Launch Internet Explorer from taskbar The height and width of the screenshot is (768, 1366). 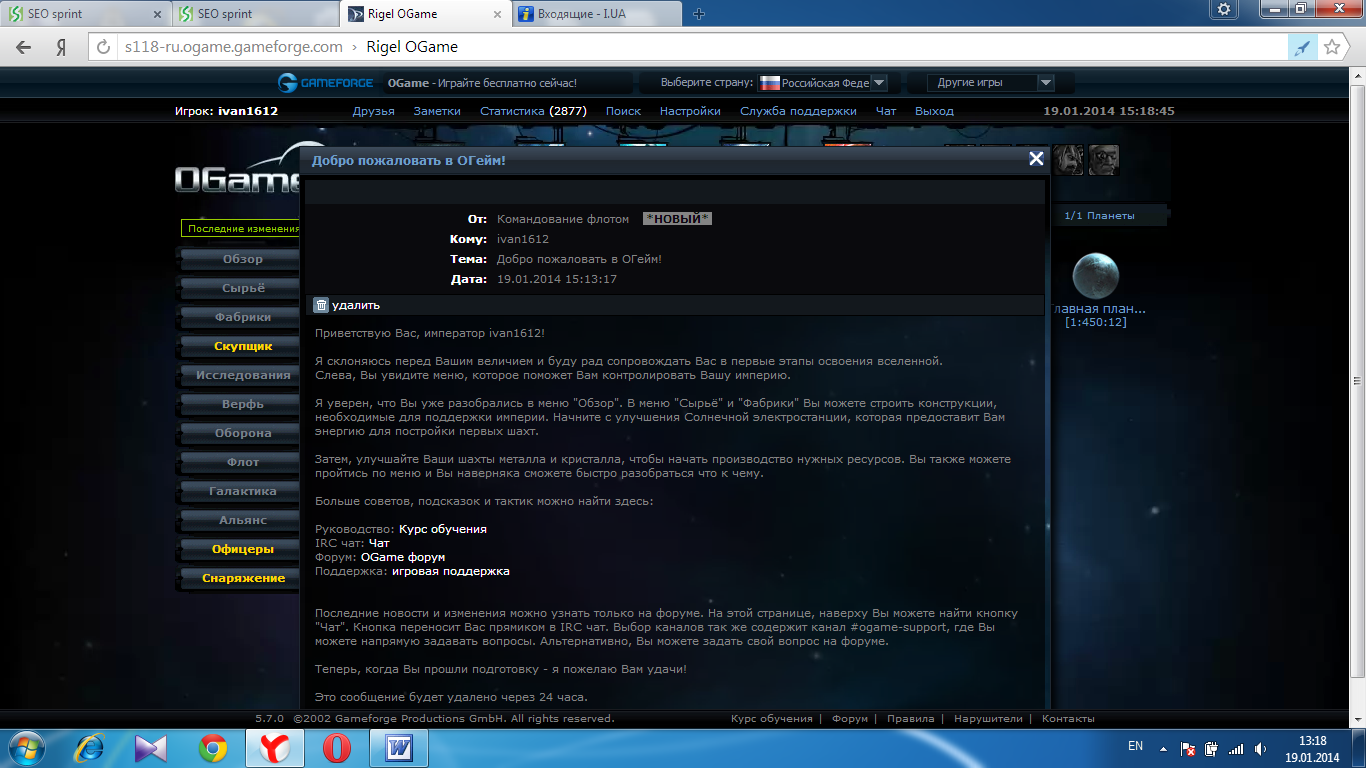pos(90,748)
